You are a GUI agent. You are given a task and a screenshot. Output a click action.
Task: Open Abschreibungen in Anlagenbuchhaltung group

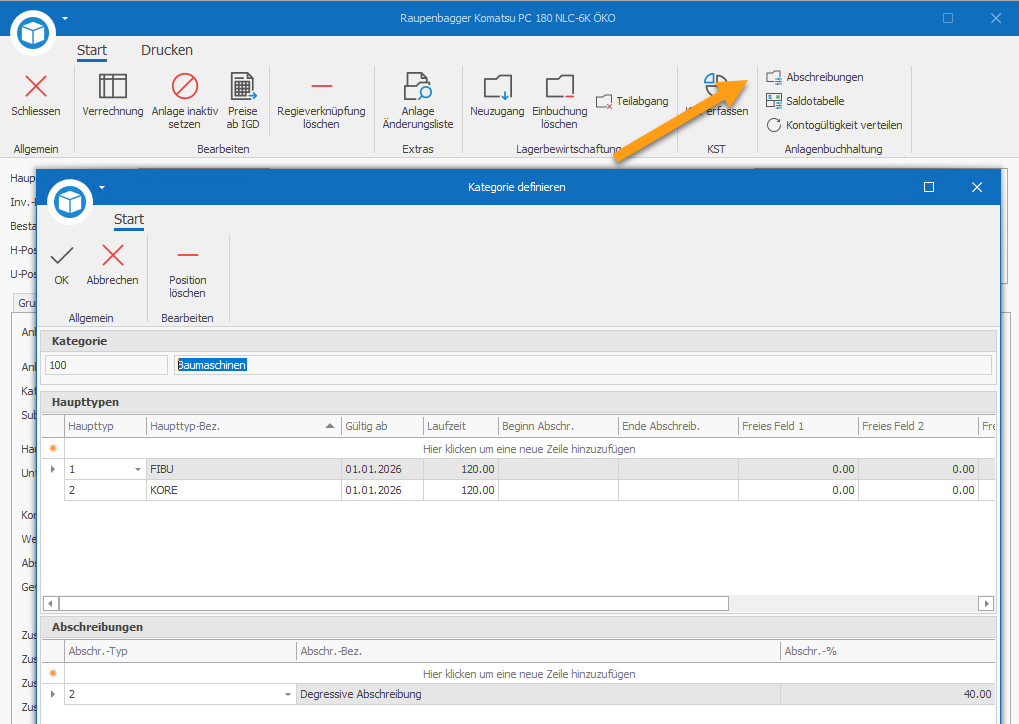tap(815, 77)
